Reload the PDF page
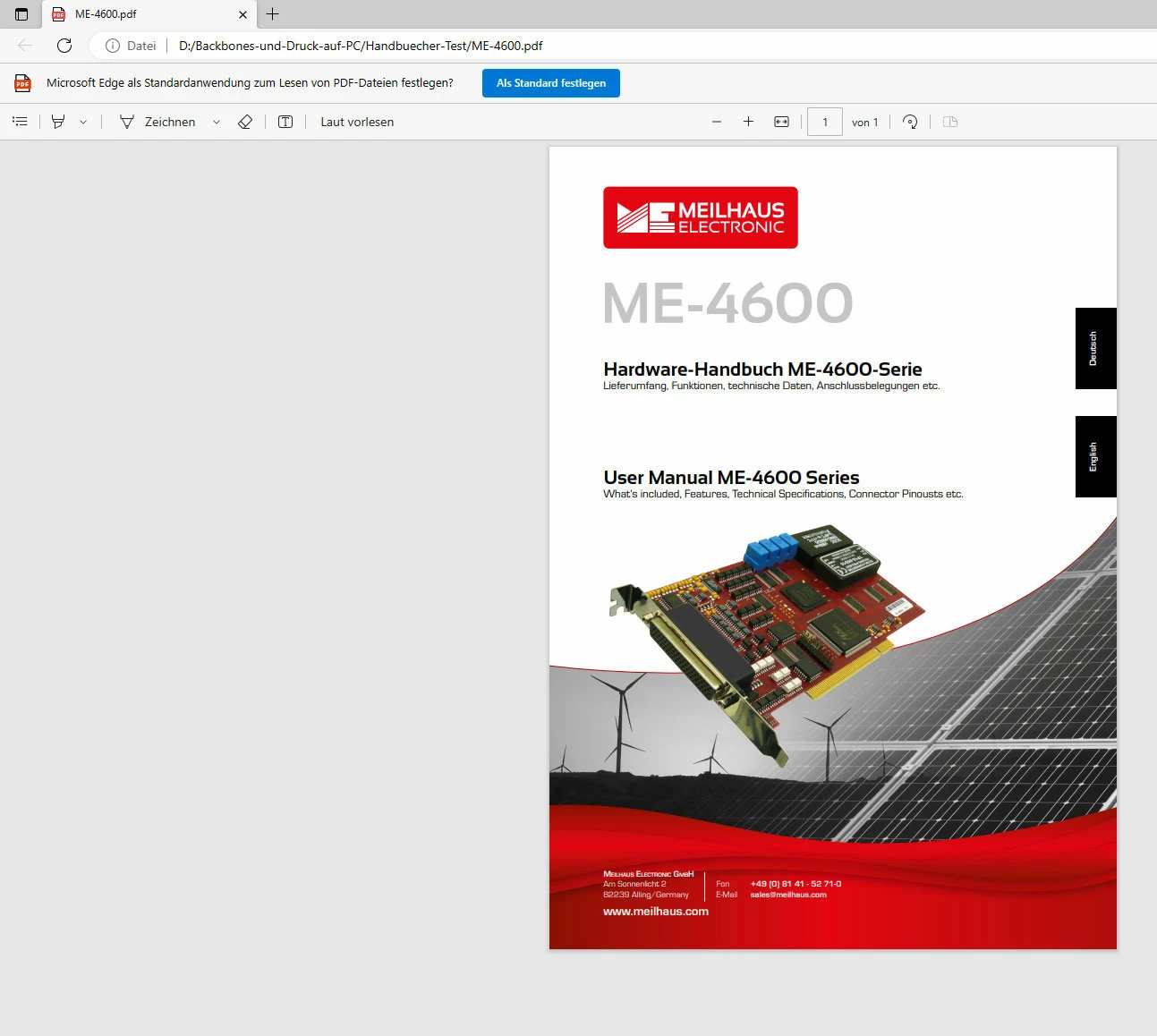This screenshot has width=1157, height=1036. (x=64, y=46)
